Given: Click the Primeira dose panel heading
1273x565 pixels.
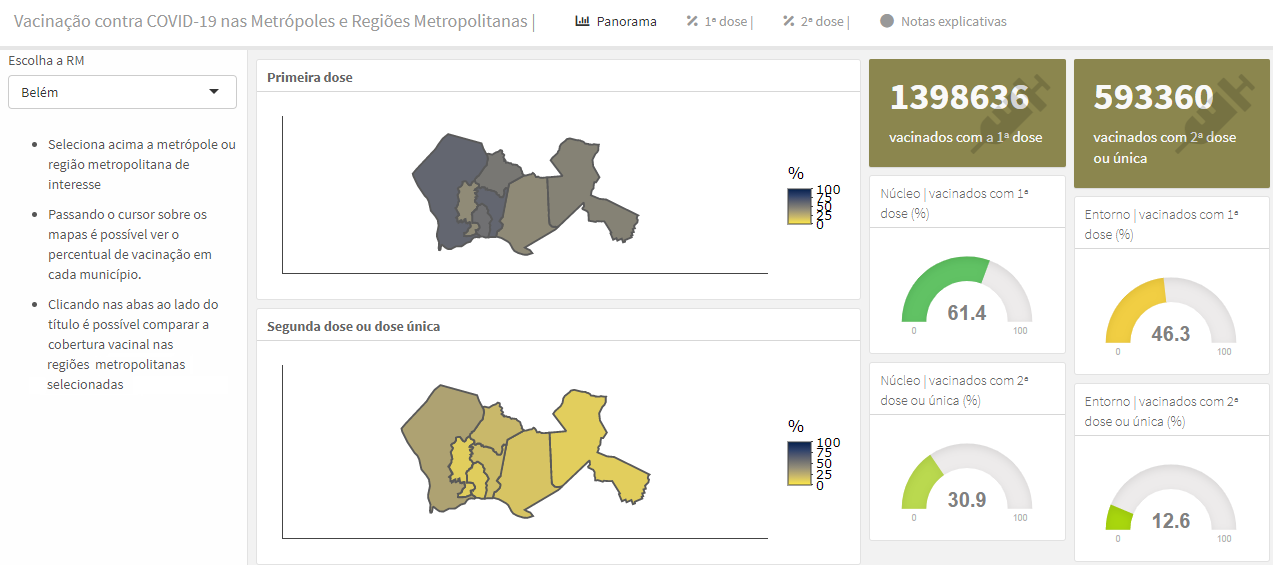Looking at the screenshot, I should (310, 77).
